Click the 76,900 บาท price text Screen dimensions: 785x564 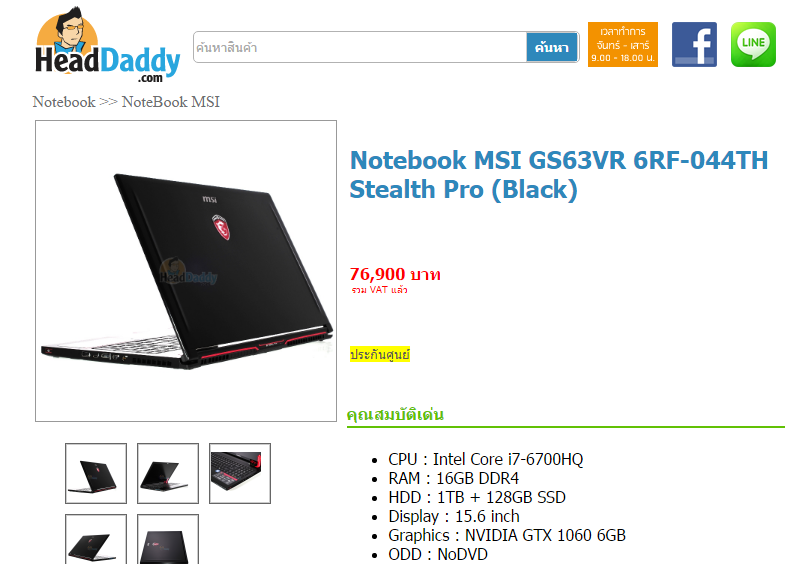pyautogui.click(x=395, y=274)
